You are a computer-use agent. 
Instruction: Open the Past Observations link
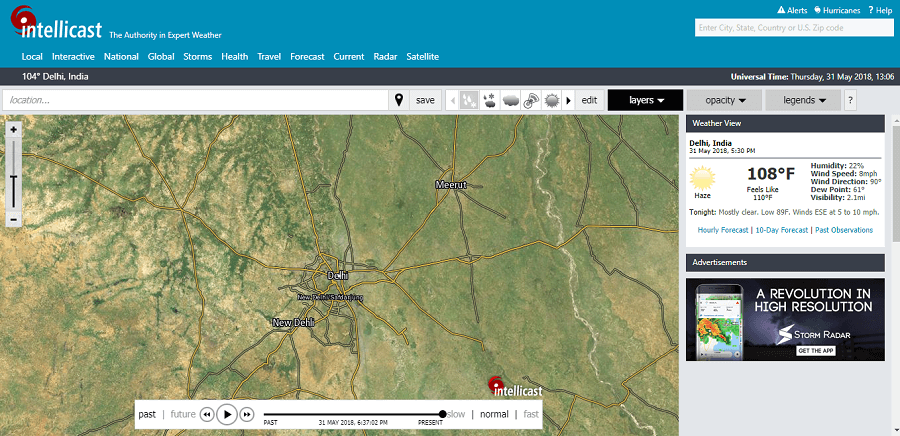click(844, 230)
